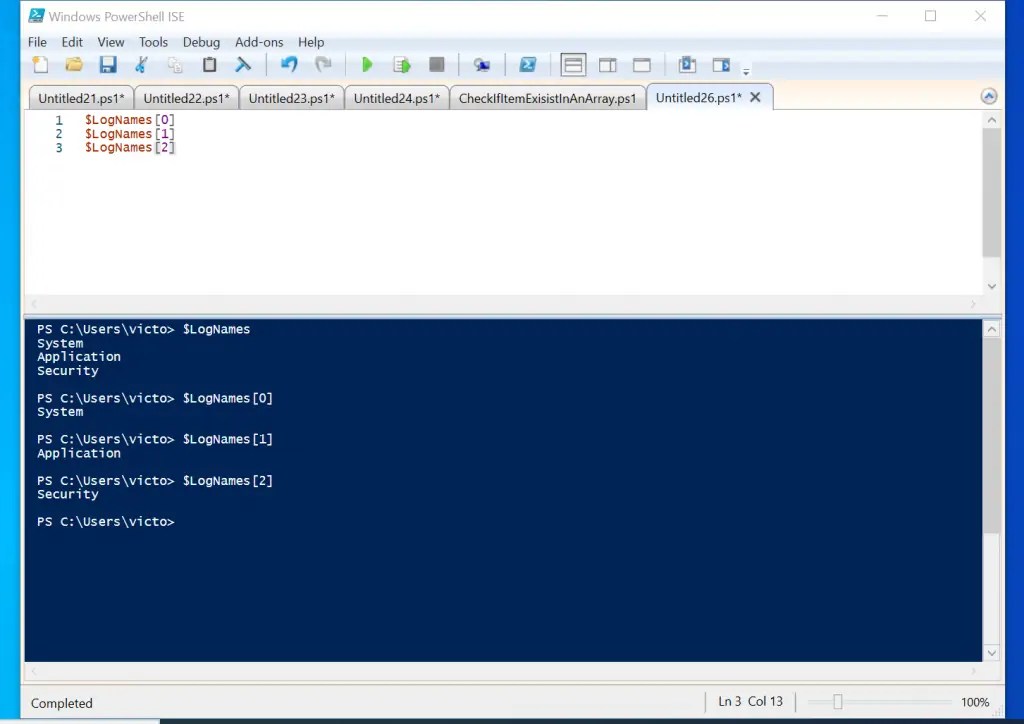Save the script via the disk icon

[108, 64]
